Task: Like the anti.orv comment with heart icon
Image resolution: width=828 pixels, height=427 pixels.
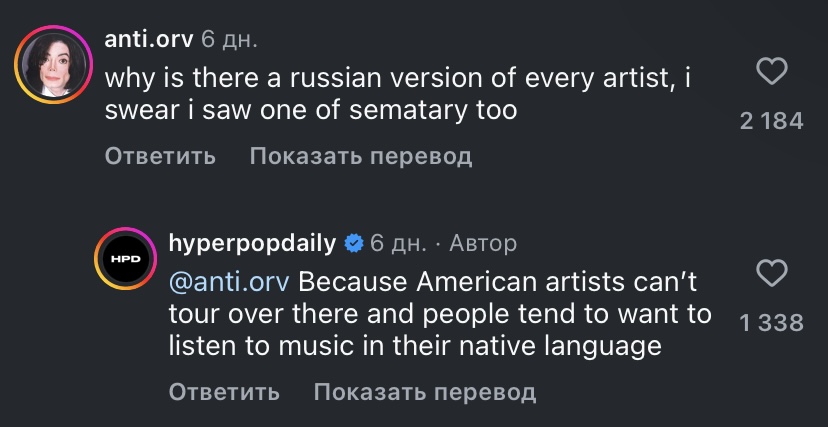Action: tap(771, 71)
